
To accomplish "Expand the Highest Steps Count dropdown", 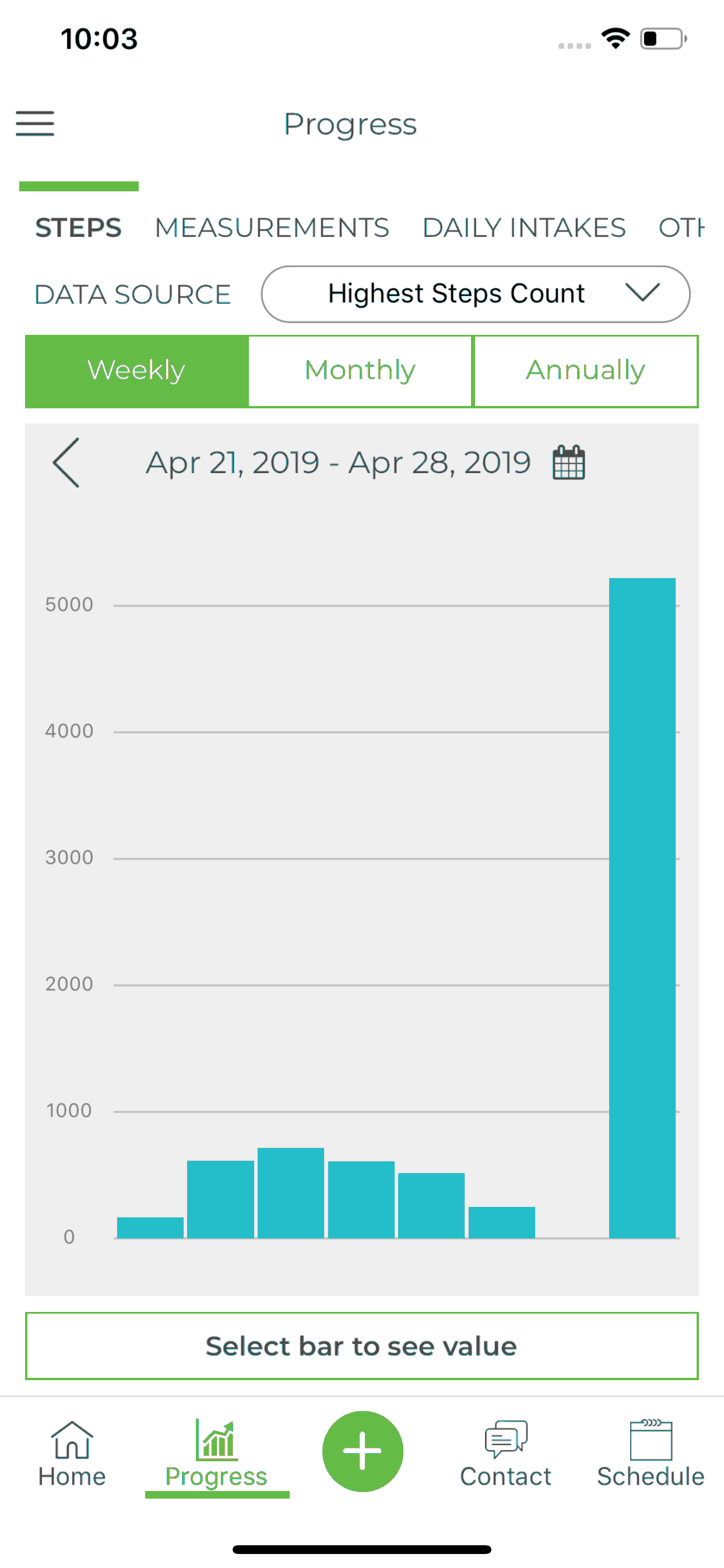I will [x=475, y=294].
